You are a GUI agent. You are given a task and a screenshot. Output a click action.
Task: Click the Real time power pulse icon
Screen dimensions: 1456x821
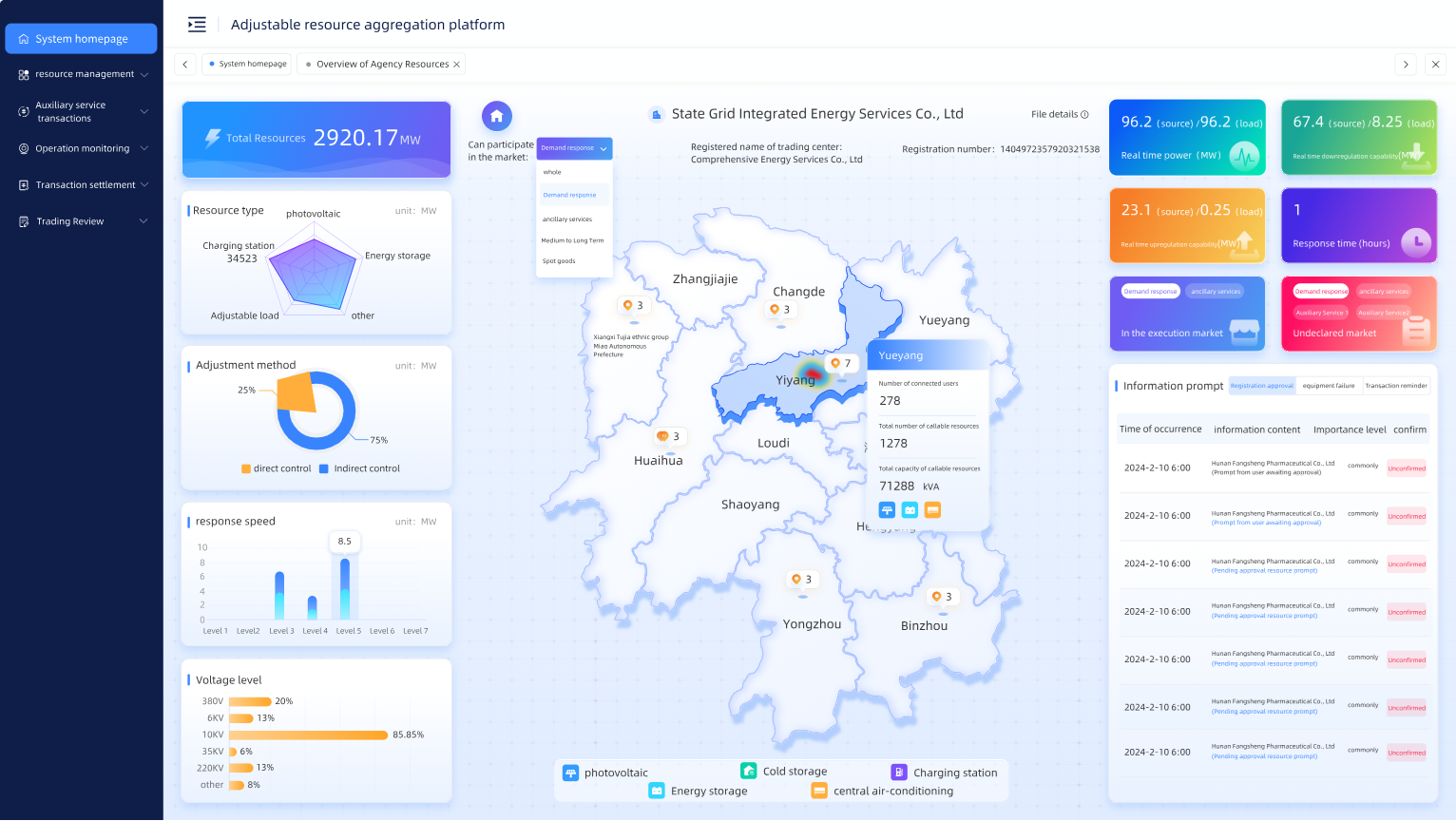click(x=1244, y=155)
